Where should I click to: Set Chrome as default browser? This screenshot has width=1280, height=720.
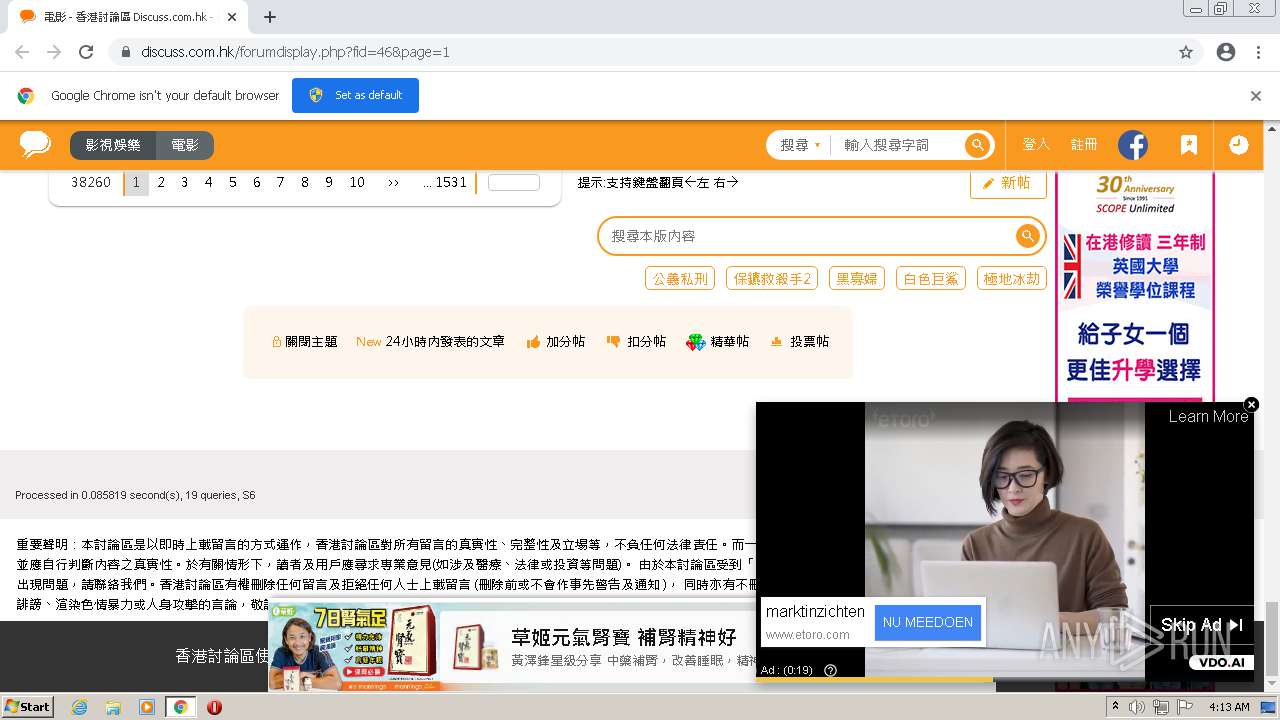[x=355, y=96]
